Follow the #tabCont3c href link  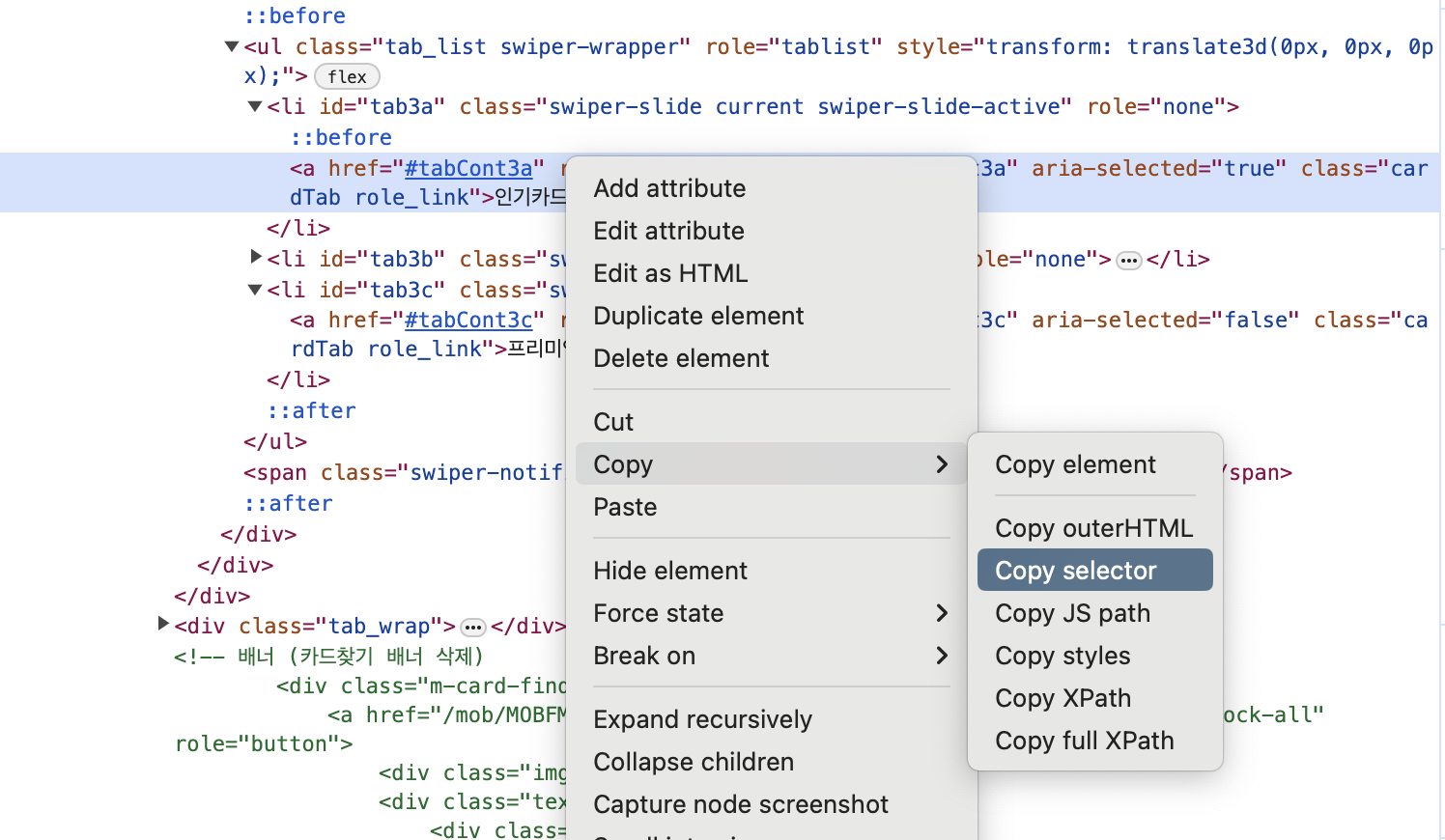(x=468, y=320)
